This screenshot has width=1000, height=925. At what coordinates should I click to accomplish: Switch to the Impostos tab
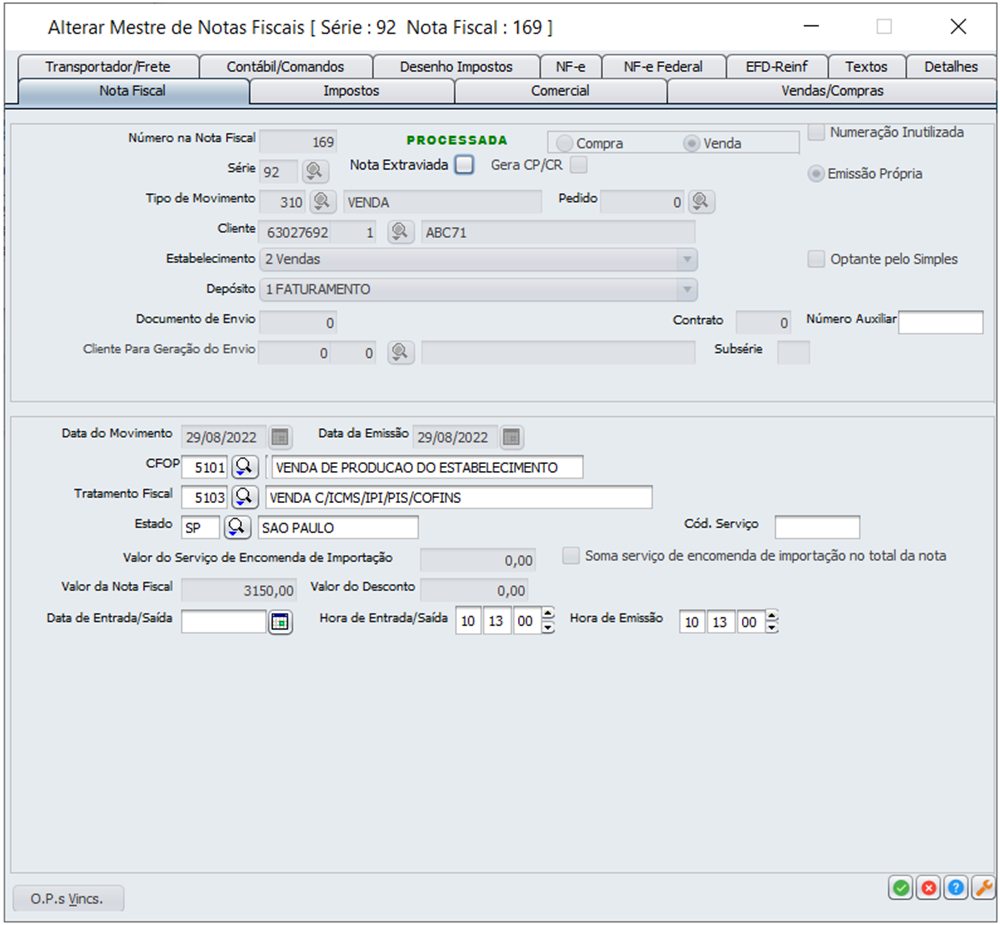point(351,91)
